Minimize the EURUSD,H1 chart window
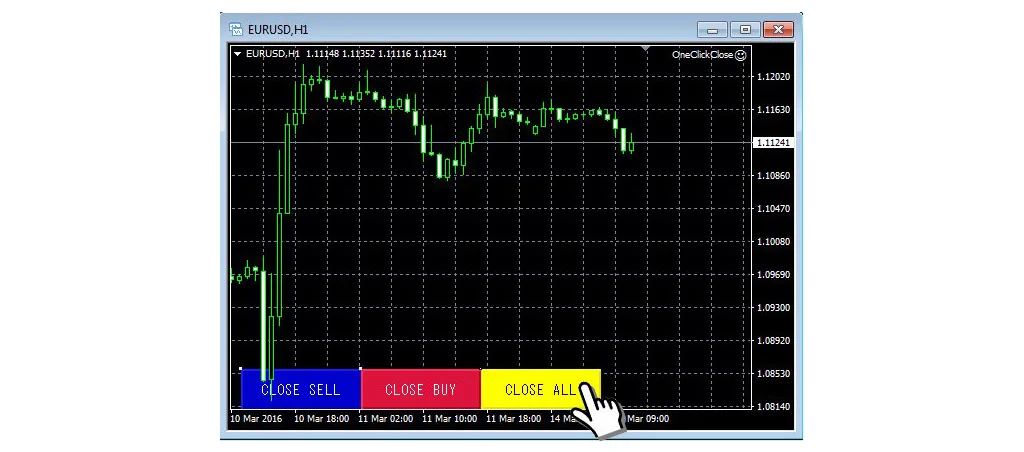1024x452 pixels. coord(712,29)
